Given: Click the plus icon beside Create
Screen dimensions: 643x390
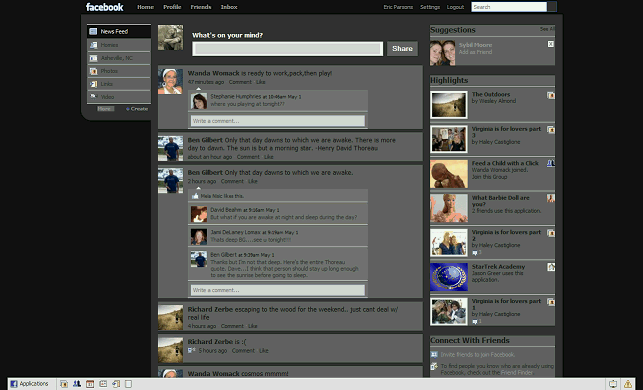Looking at the screenshot, I should coord(128,109).
